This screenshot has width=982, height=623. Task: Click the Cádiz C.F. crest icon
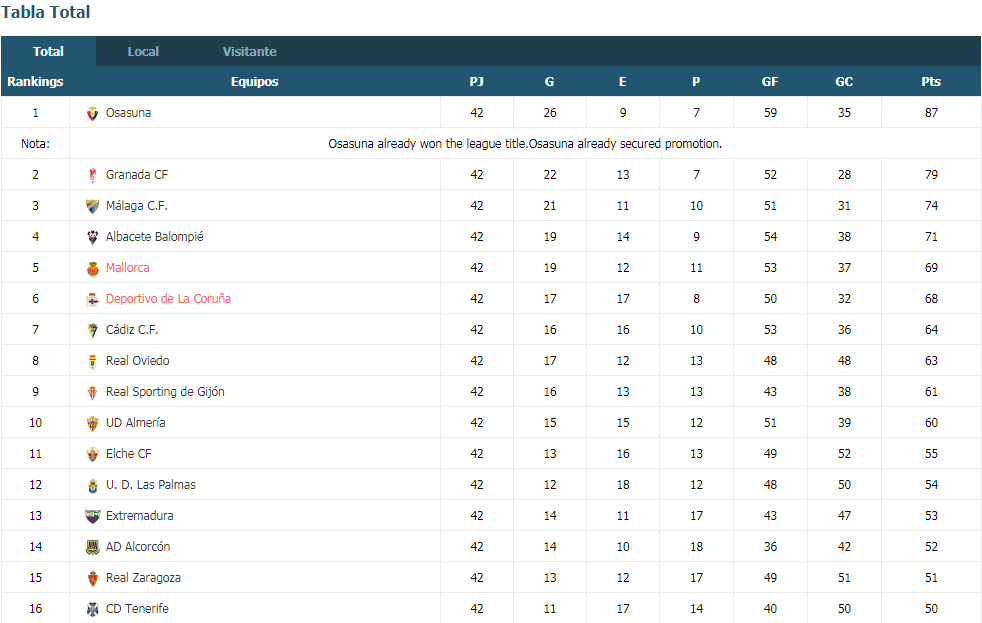[93, 330]
